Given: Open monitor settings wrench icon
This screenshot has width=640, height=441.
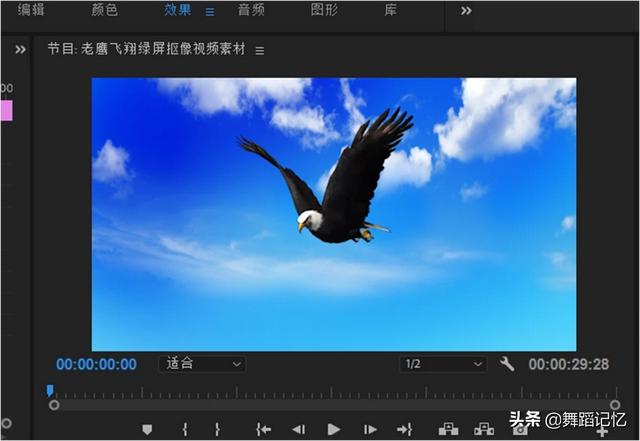Looking at the screenshot, I should click(507, 364).
